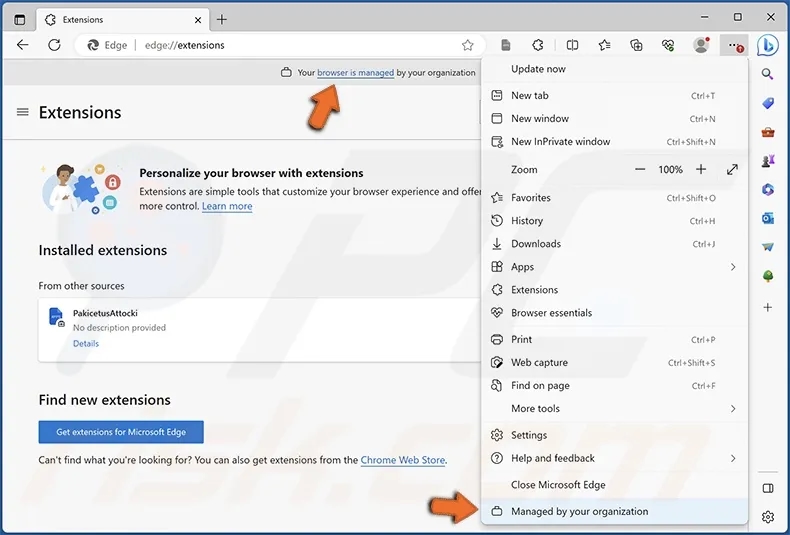This screenshot has width=790, height=535.
Task: Select New InPrivate window menu item
Action: 560,142
